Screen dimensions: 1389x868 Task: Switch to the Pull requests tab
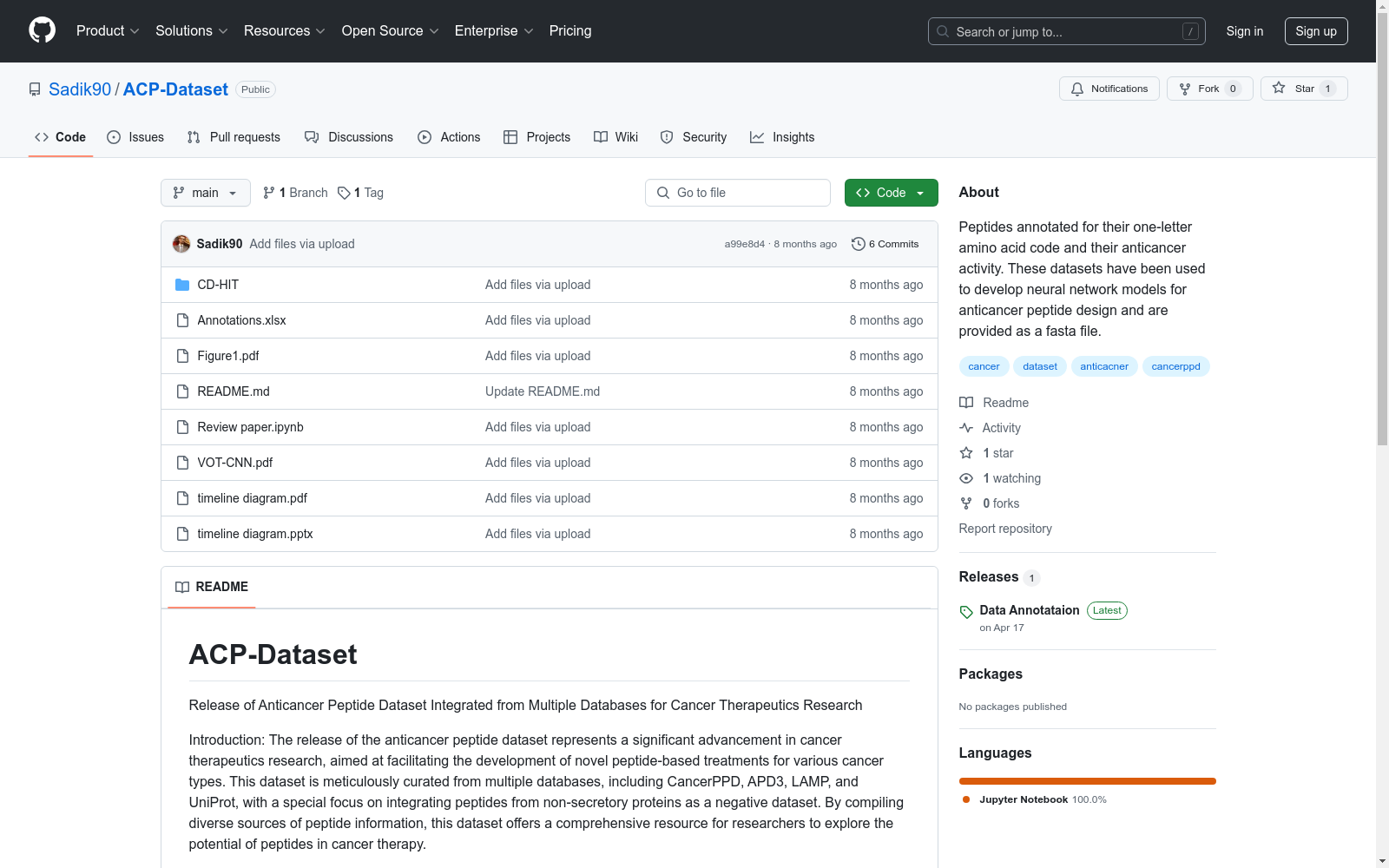234,137
